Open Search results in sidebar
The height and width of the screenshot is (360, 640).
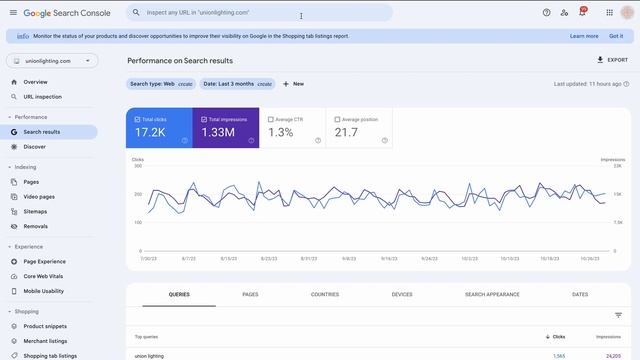49,132
